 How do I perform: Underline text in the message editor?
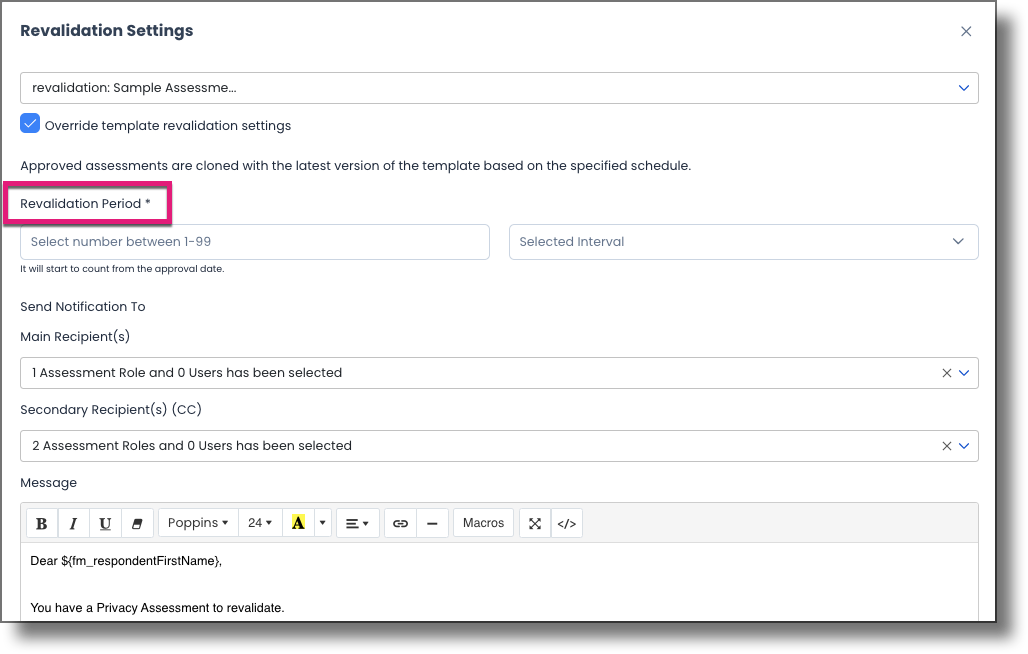105,522
